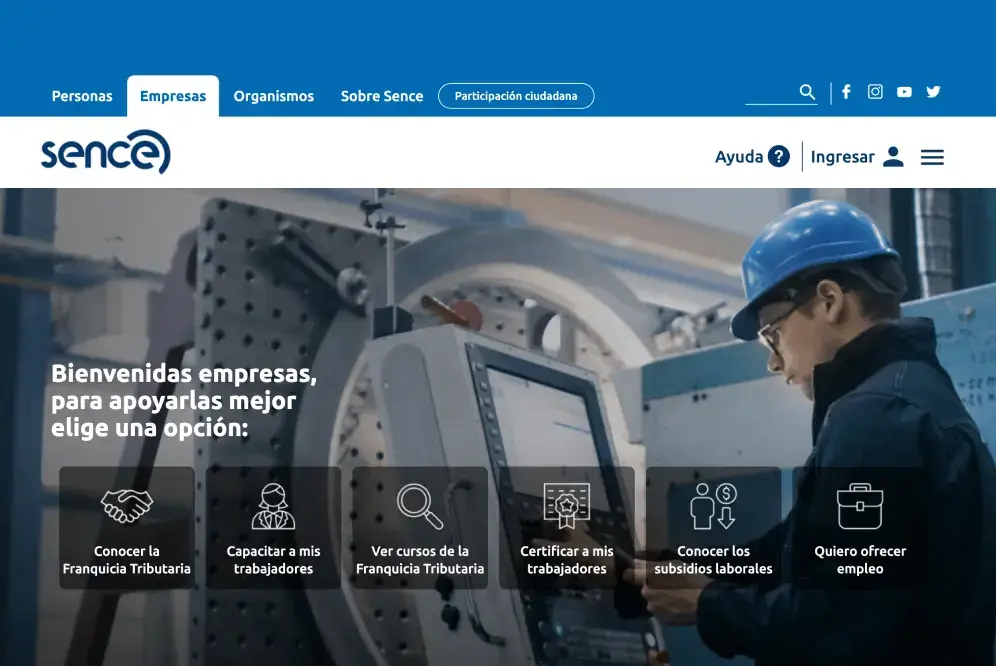Focus the search input field
The width and height of the screenshot is (996, 666).
770,93
